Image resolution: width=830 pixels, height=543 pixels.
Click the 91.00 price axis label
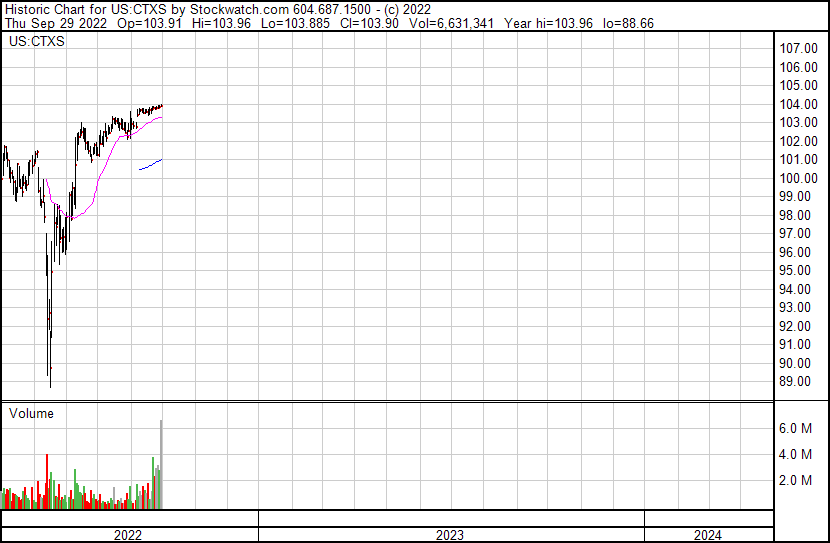[x=795, y=345]
